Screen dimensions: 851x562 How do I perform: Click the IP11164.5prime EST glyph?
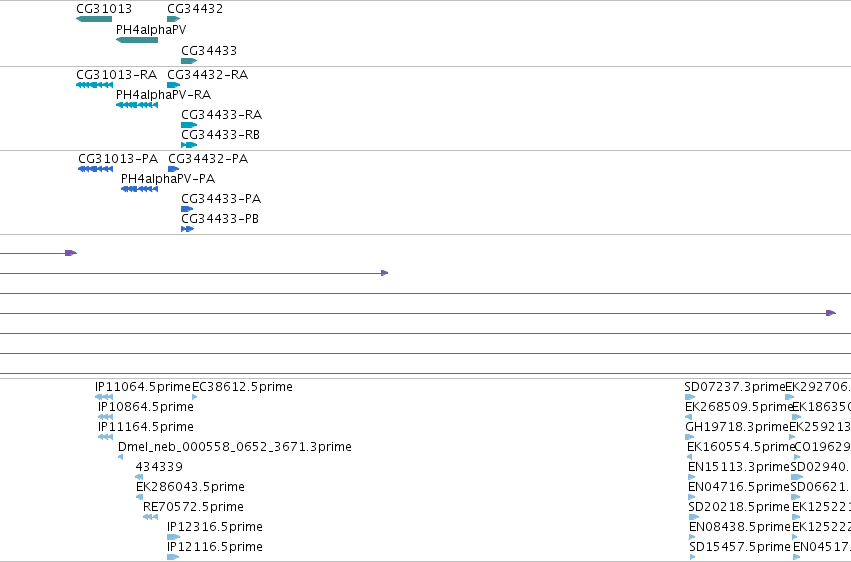(x=105, y=437)
